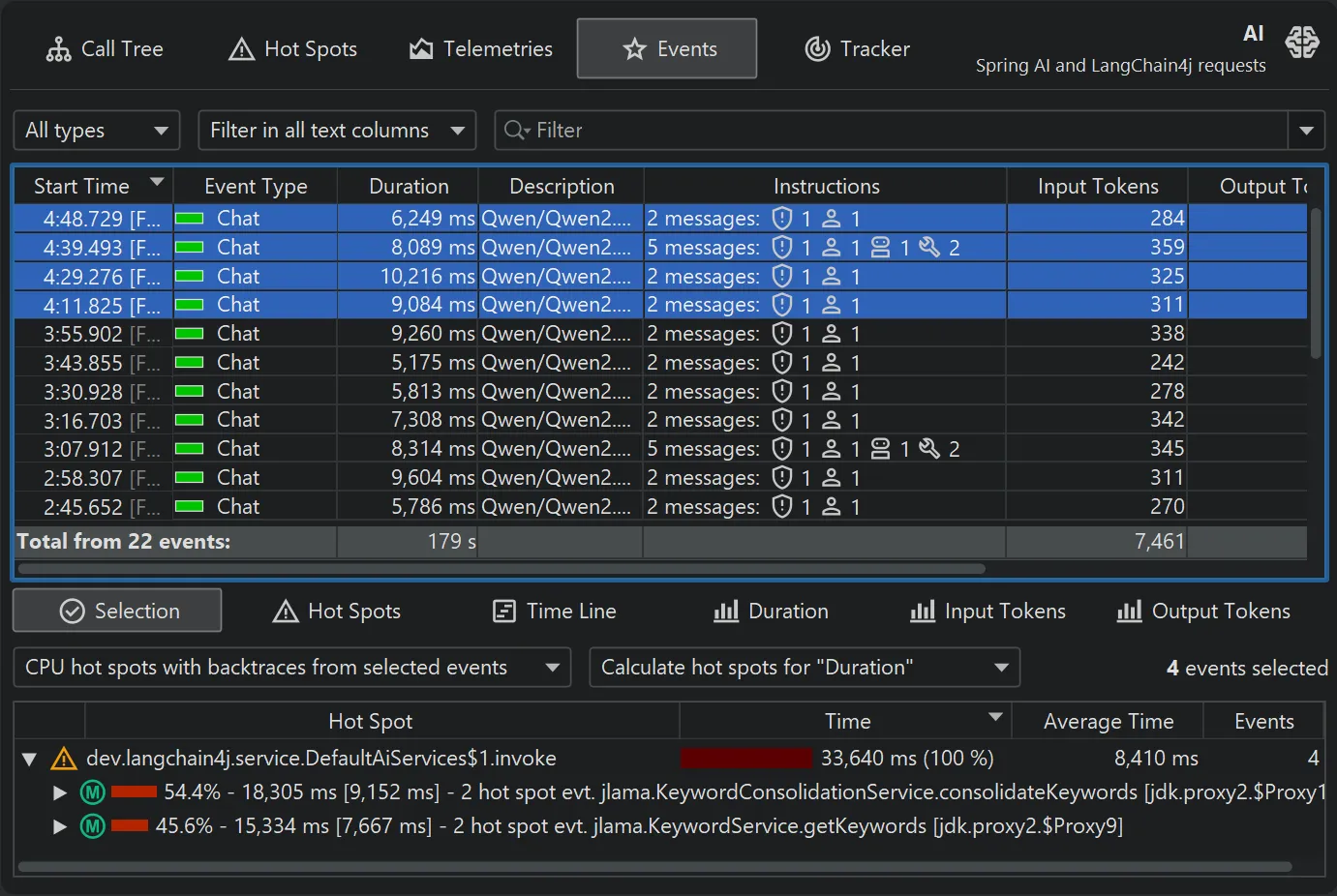Click user message icon in 4:11.825 row
This screenshot has height=896, width=1337.
tap(831, 305)
